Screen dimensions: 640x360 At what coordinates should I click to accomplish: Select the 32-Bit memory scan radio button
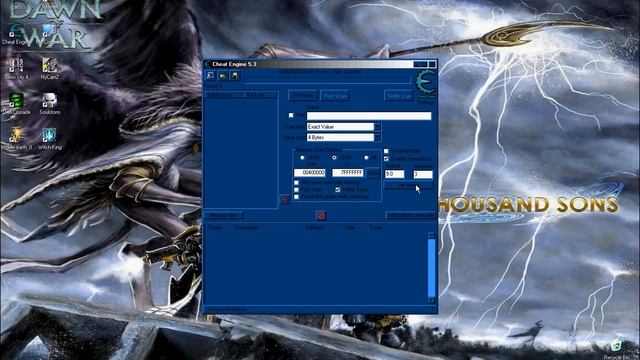334,158
